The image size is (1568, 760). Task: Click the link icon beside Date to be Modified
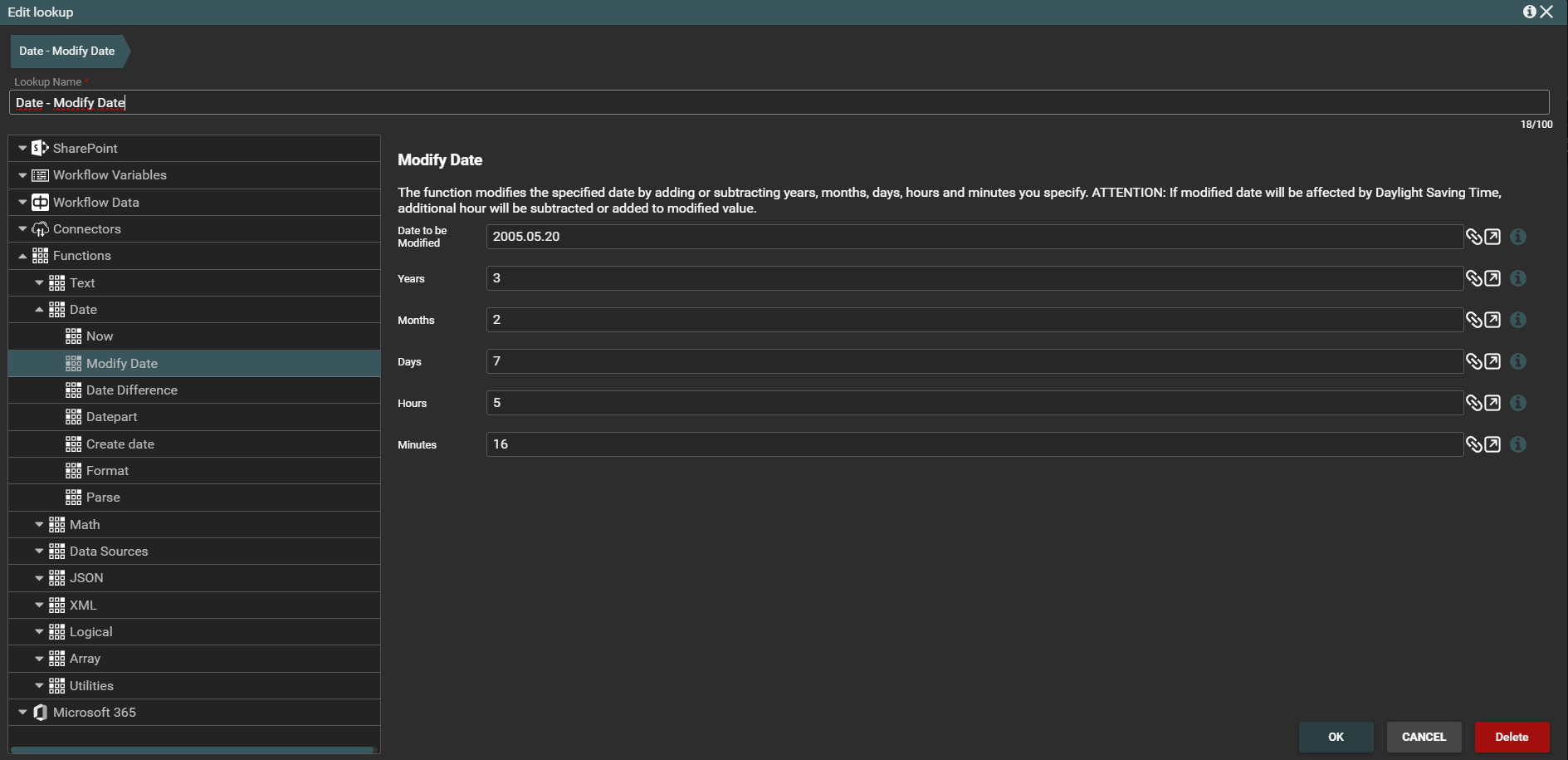1473,237
